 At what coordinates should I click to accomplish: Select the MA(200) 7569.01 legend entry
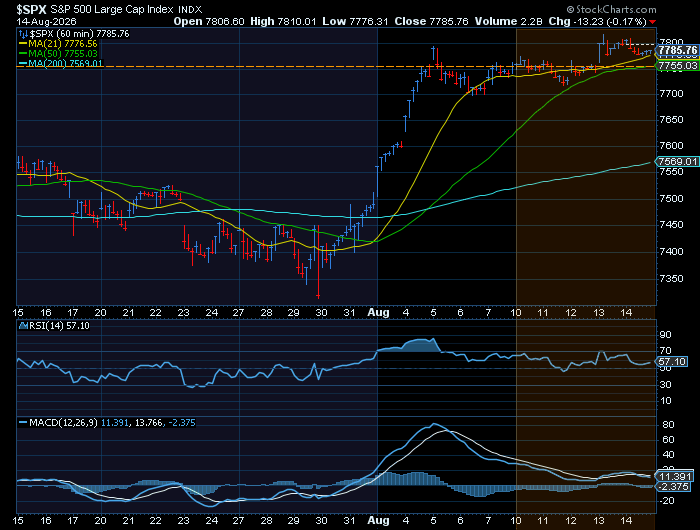pyautogui.click(x=60, y=63)
